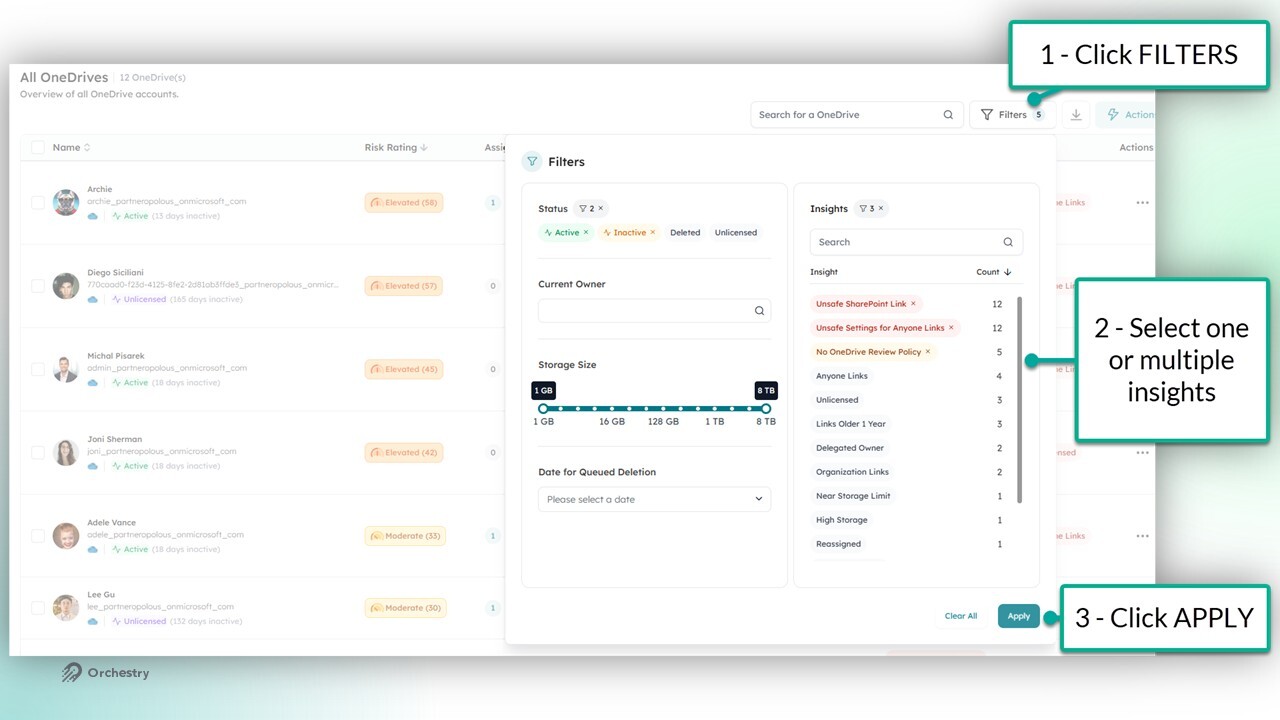Click the Insights search field
This screenshot has width=1280, height=720.
tap(916, 242)
